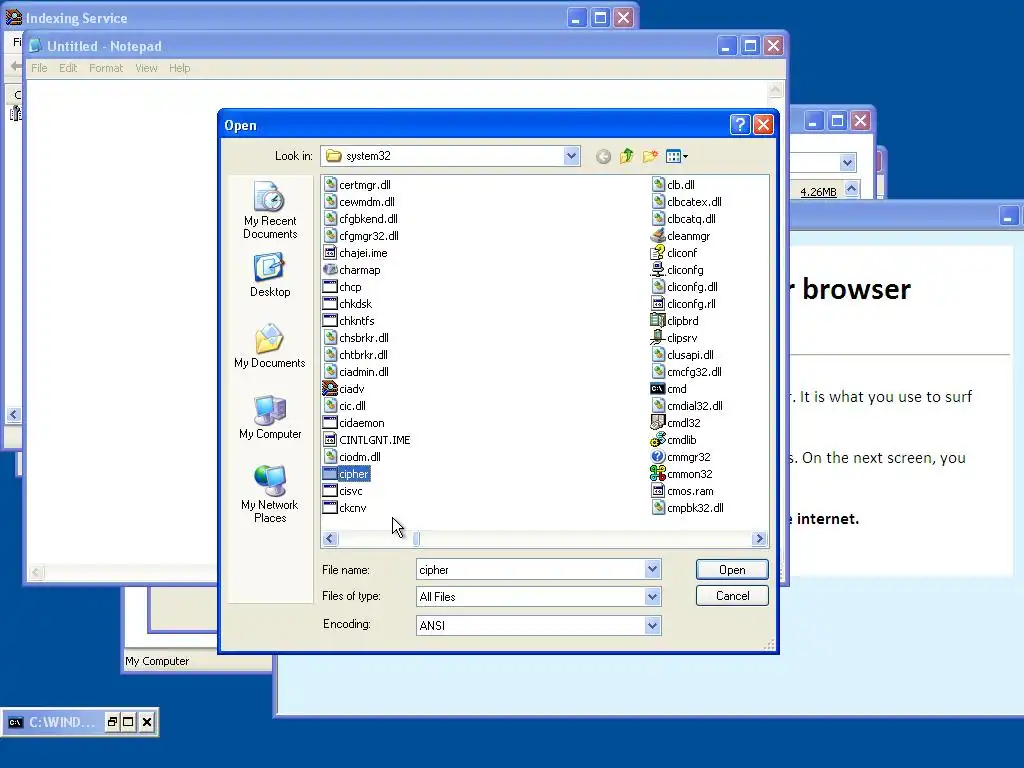Open Notepad View menu
Image resolution: width=1024 pixels, height=768 pixels.
[x=146, y=68]
